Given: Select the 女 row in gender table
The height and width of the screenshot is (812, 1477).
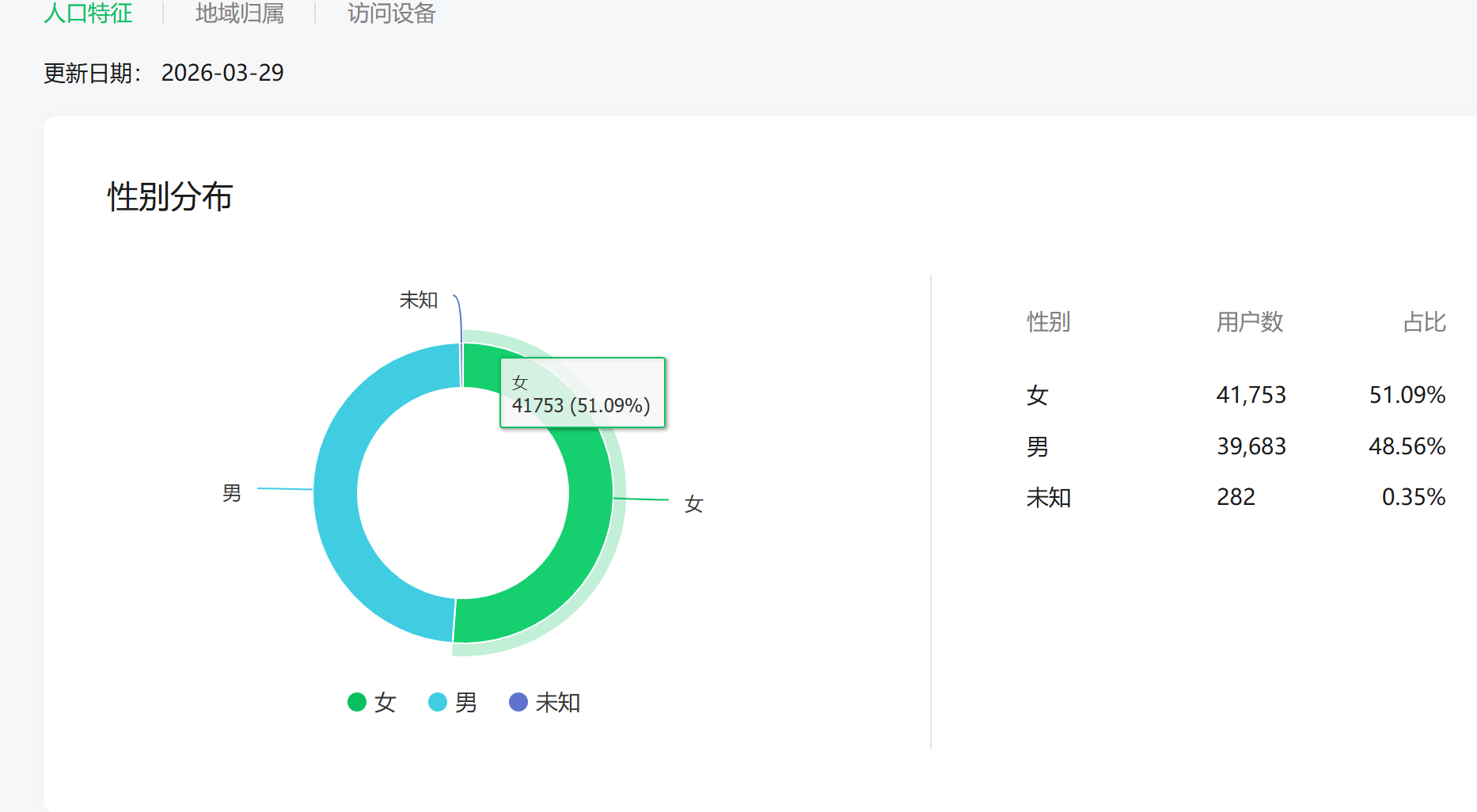Looking at the screenshot, I should [1037, 395].
